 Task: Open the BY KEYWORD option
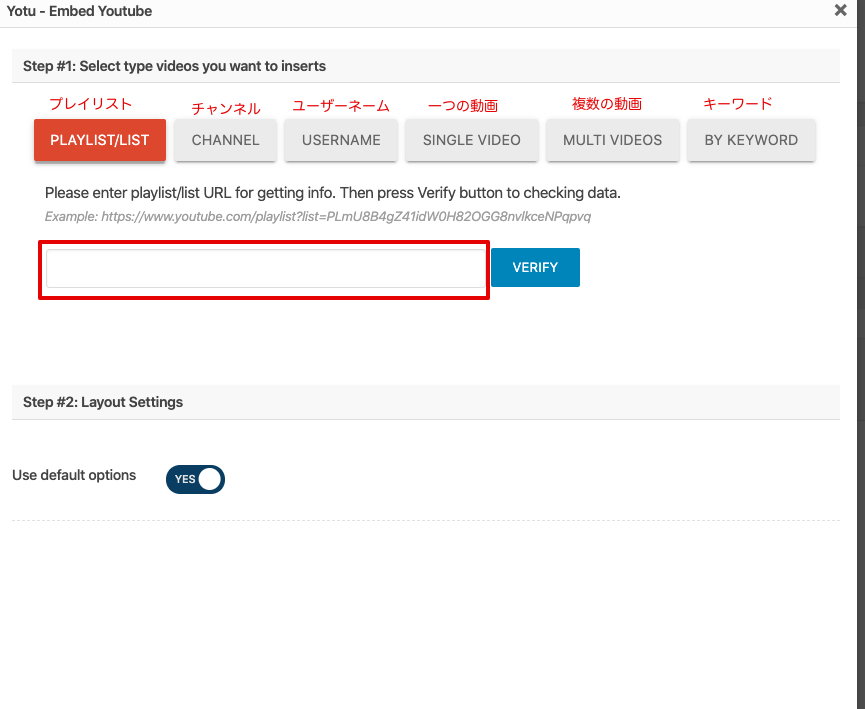pos(751,140)
